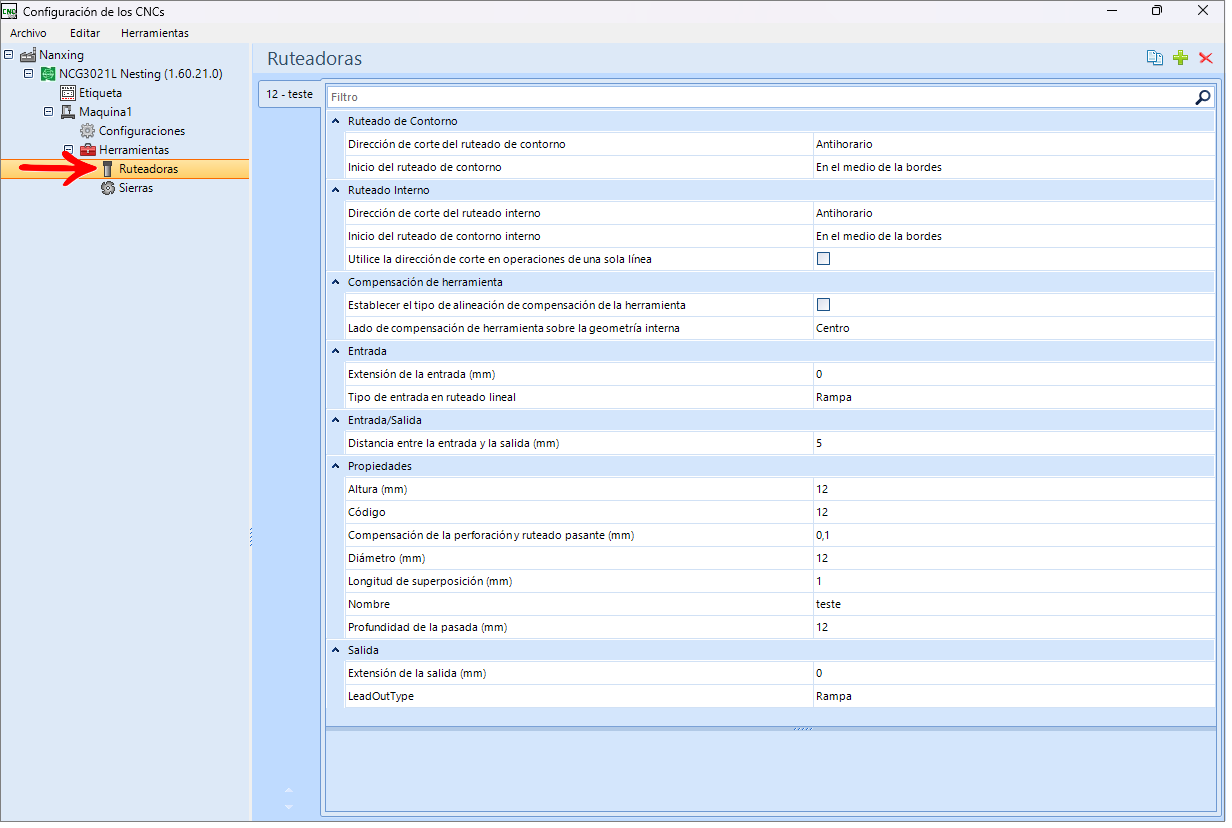This screenshot has height=828, width=1232.
Task: Click the Configuraciones gear icon
Action: tap(88, 131)
